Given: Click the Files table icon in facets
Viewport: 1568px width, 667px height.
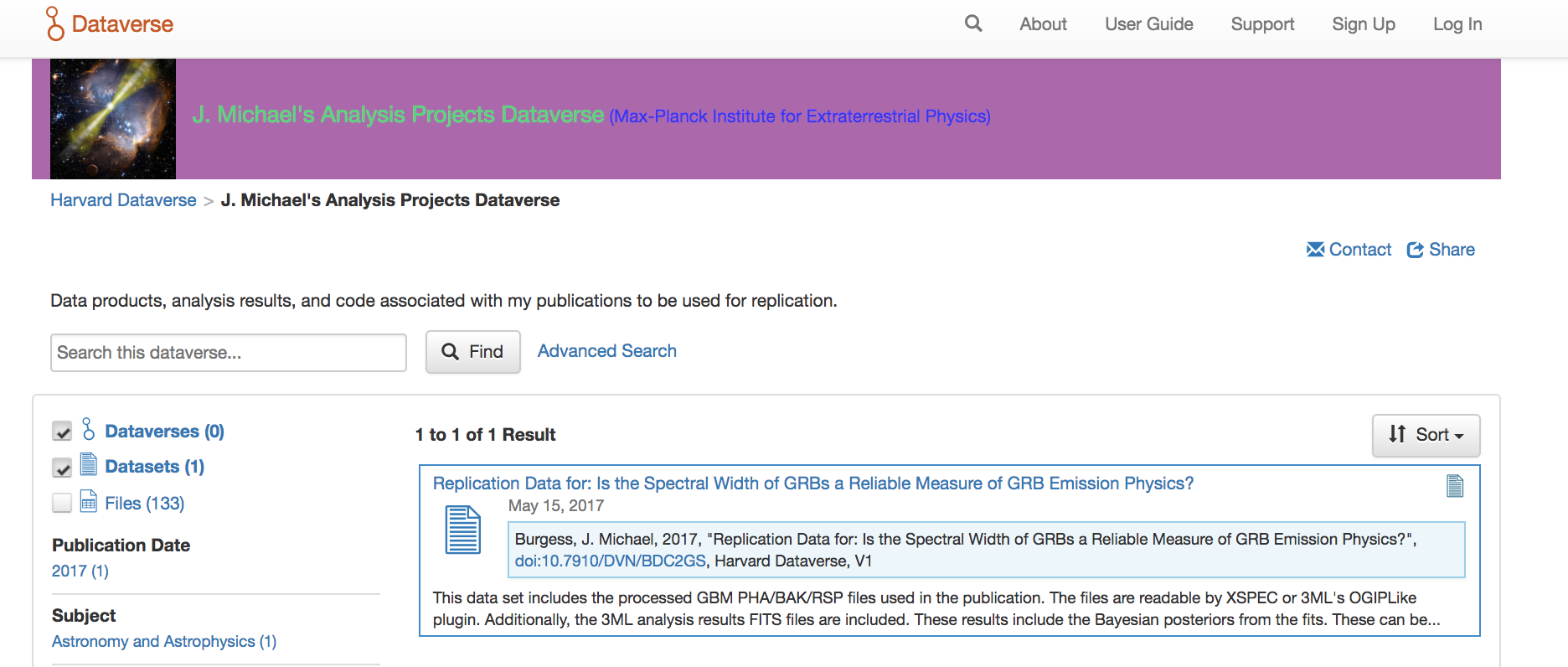Looking at the screenshot, I should coord(89,501).
